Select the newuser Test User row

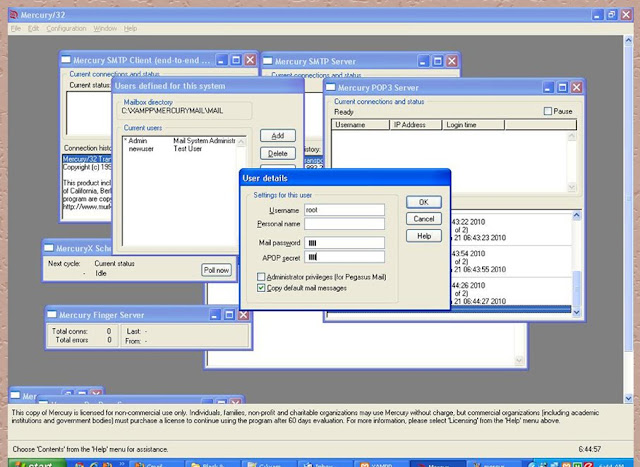pos(180,149)
